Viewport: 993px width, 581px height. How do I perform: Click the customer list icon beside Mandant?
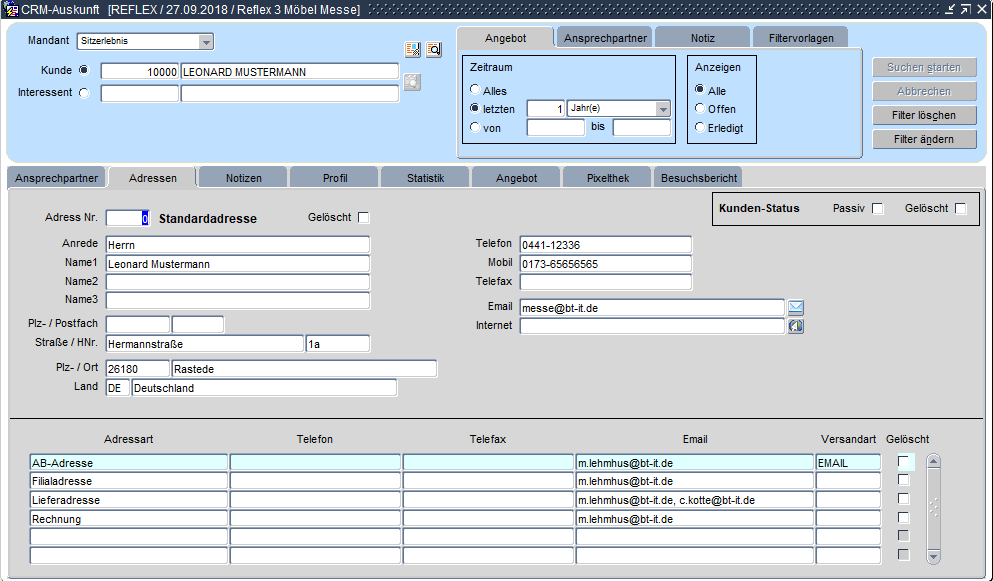(x=412, y=49)
